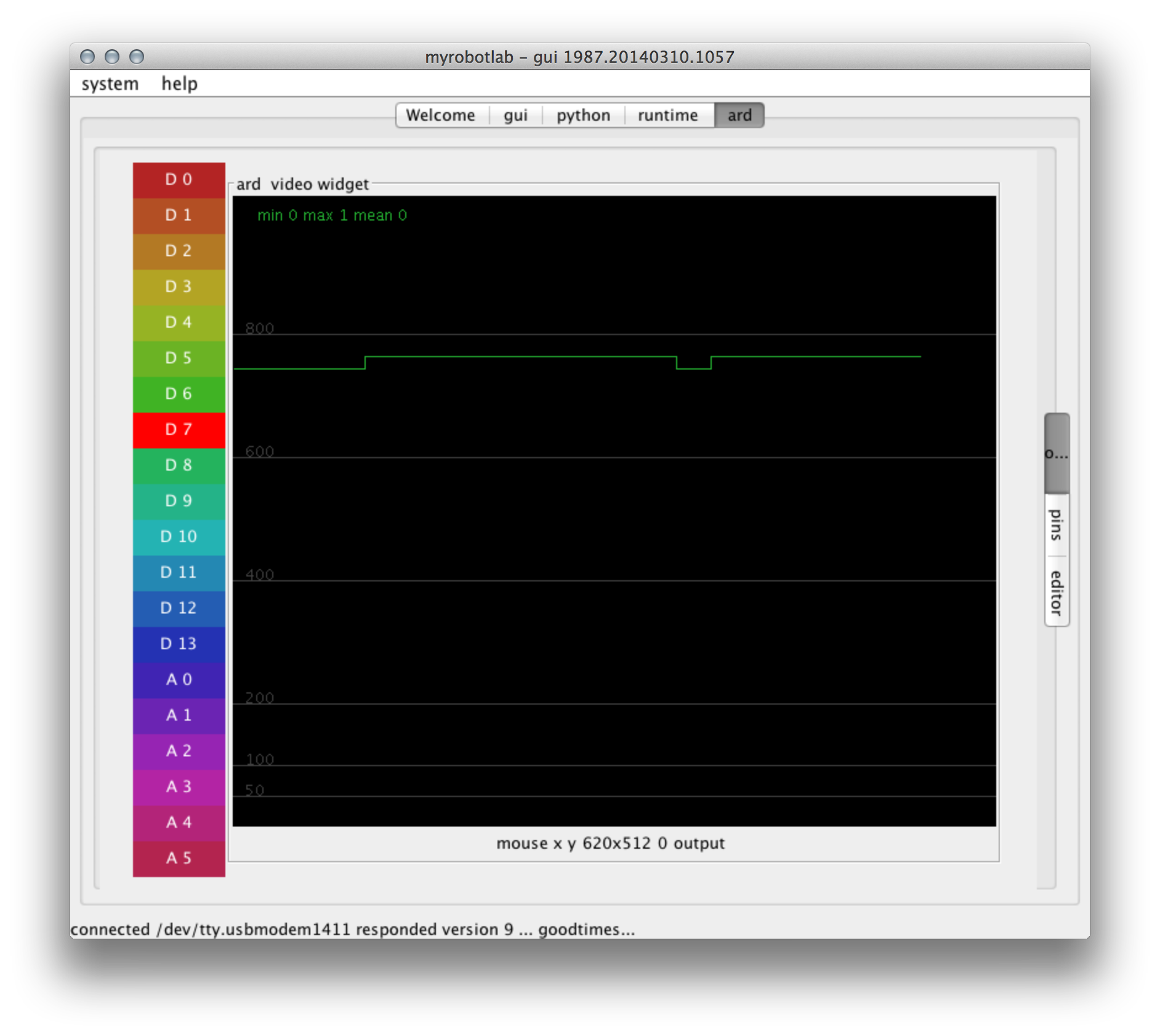Image resolution: width=1160 pixels, height=1036 pixels.
Task: Toggle trace for pin D 4
Action: pos(179,323)
